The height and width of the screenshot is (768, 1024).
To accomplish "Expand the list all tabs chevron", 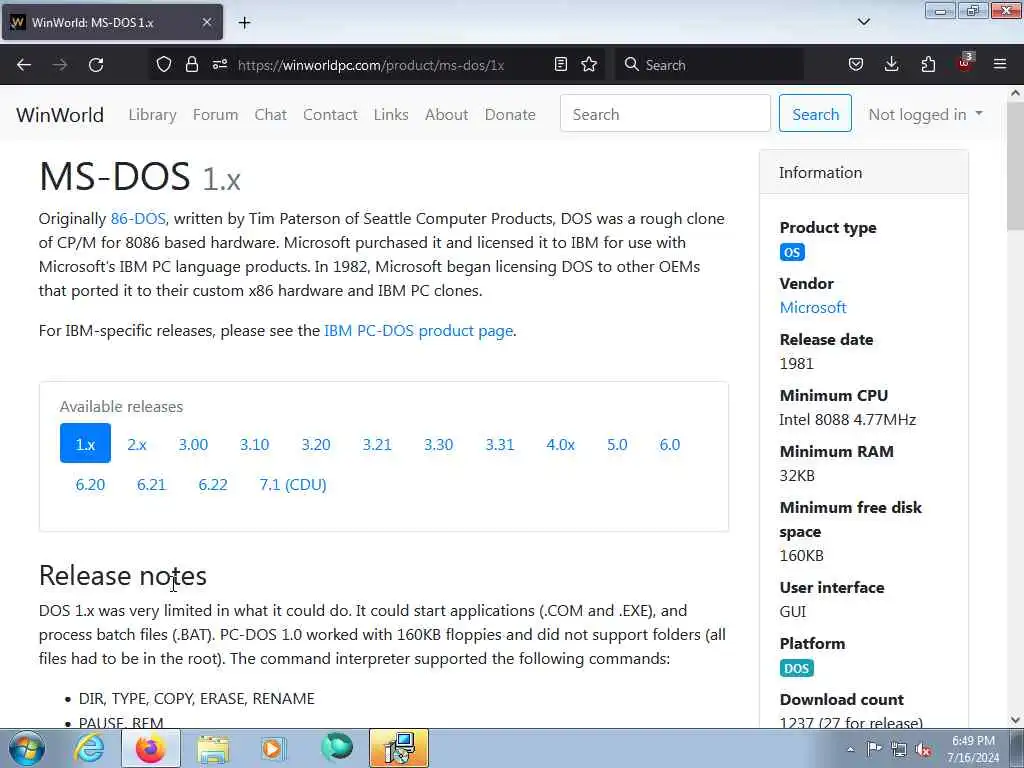I will coord(863,22).
